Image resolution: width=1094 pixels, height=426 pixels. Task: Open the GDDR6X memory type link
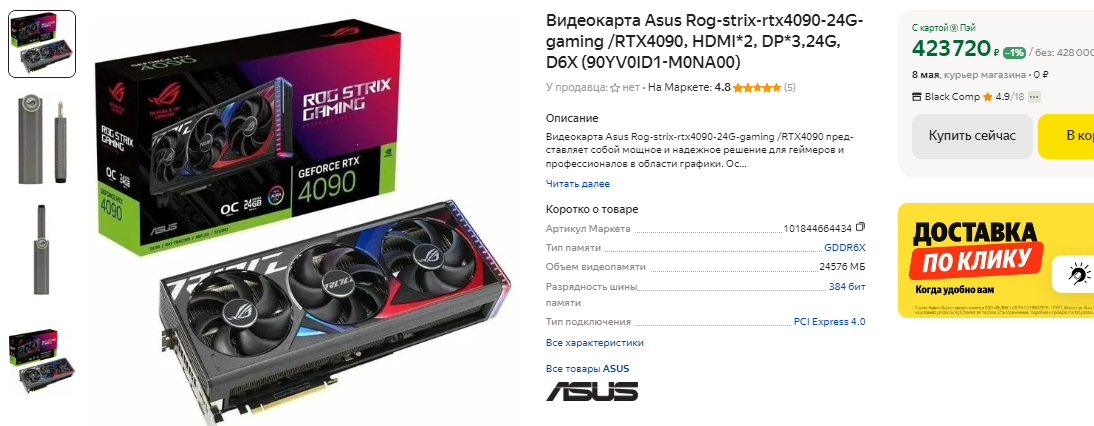(845, 248)
